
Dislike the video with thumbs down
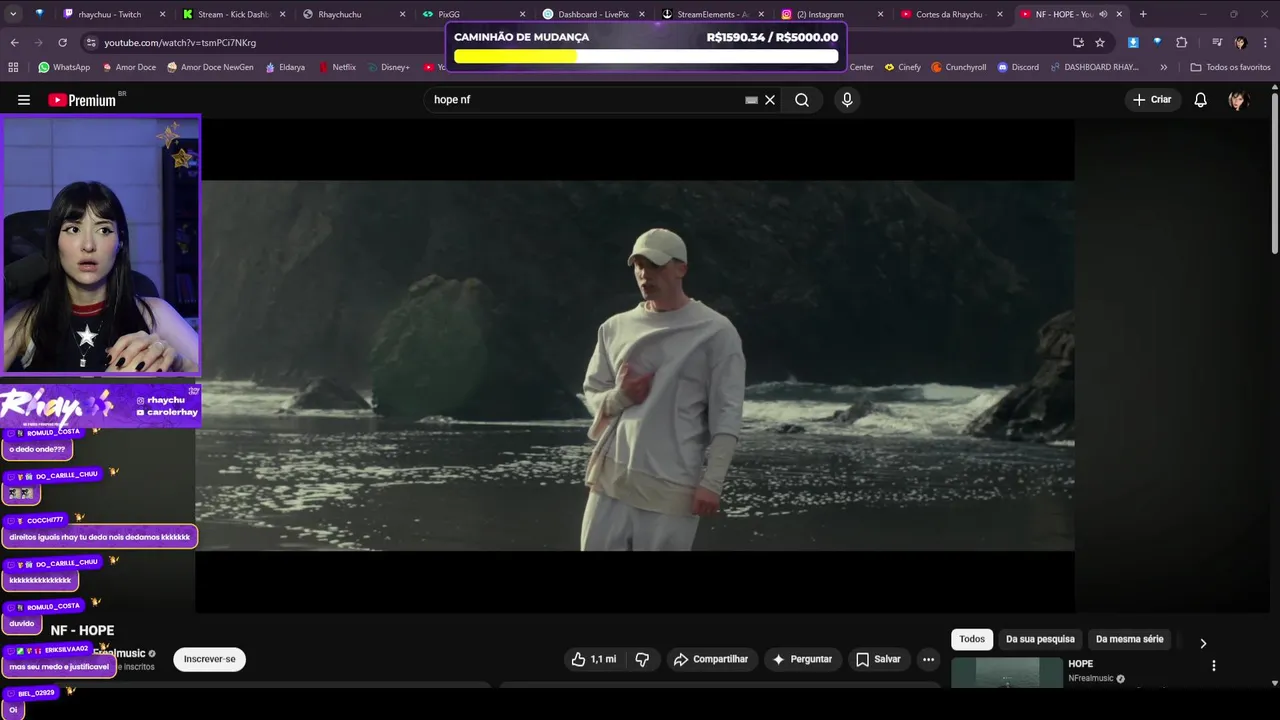(642, 659)
